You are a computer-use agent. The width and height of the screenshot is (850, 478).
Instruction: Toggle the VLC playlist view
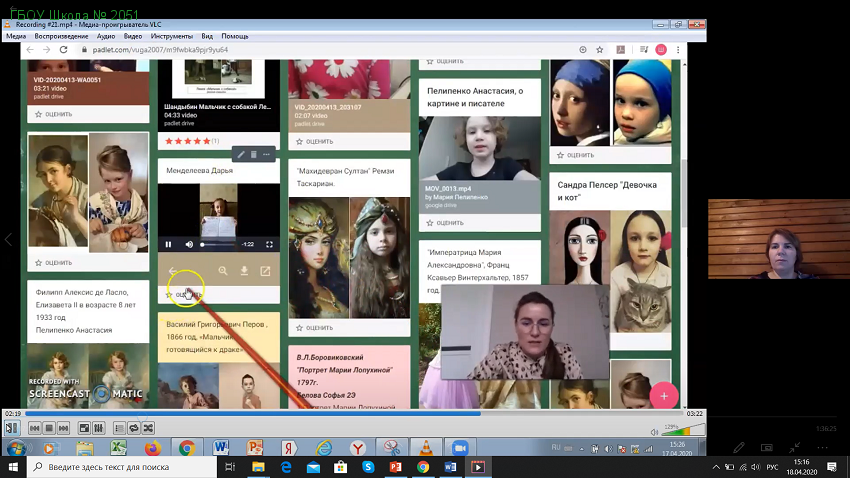coord(119,428)
